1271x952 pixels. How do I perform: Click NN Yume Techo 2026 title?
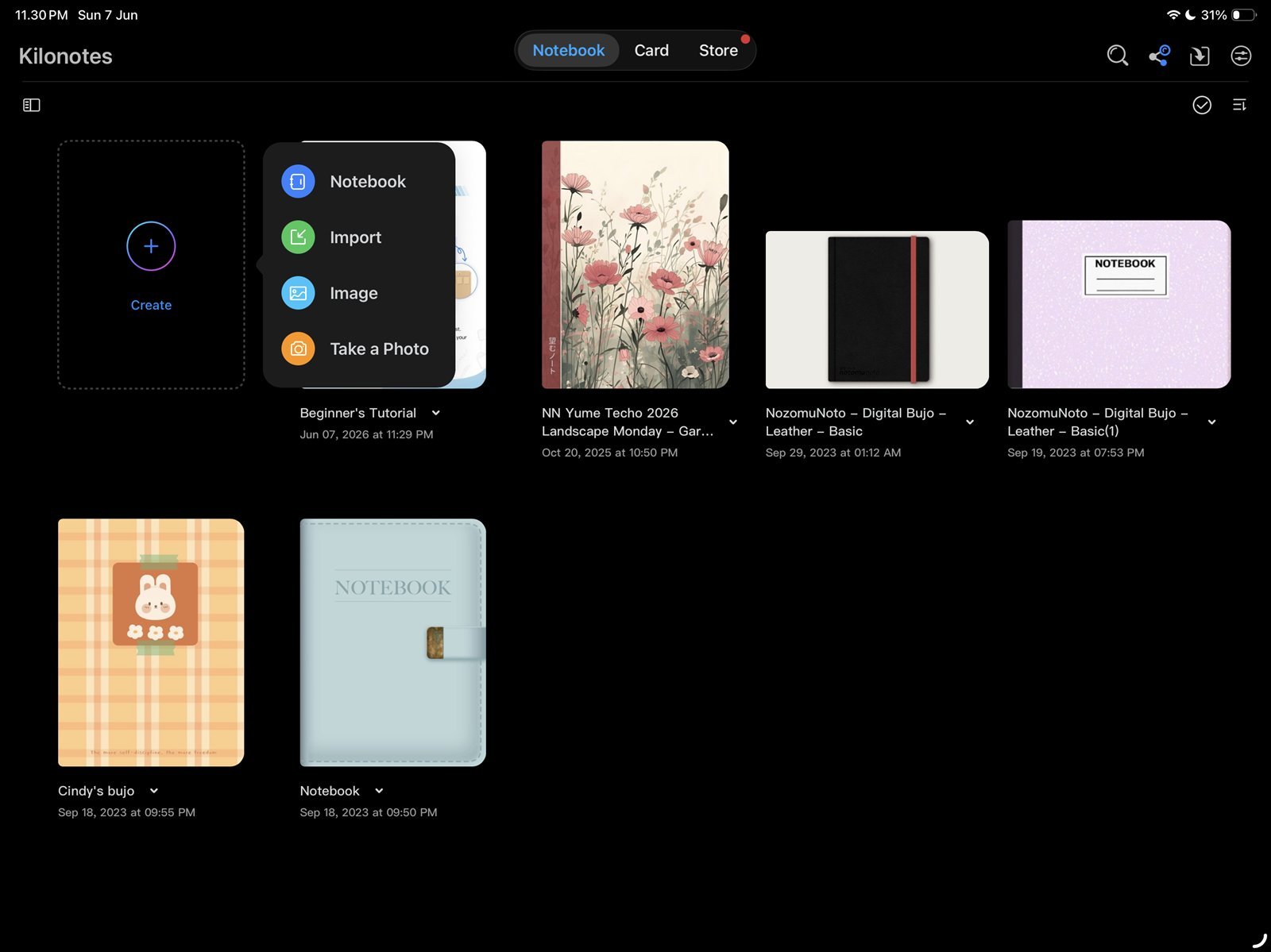coord(628,422)
